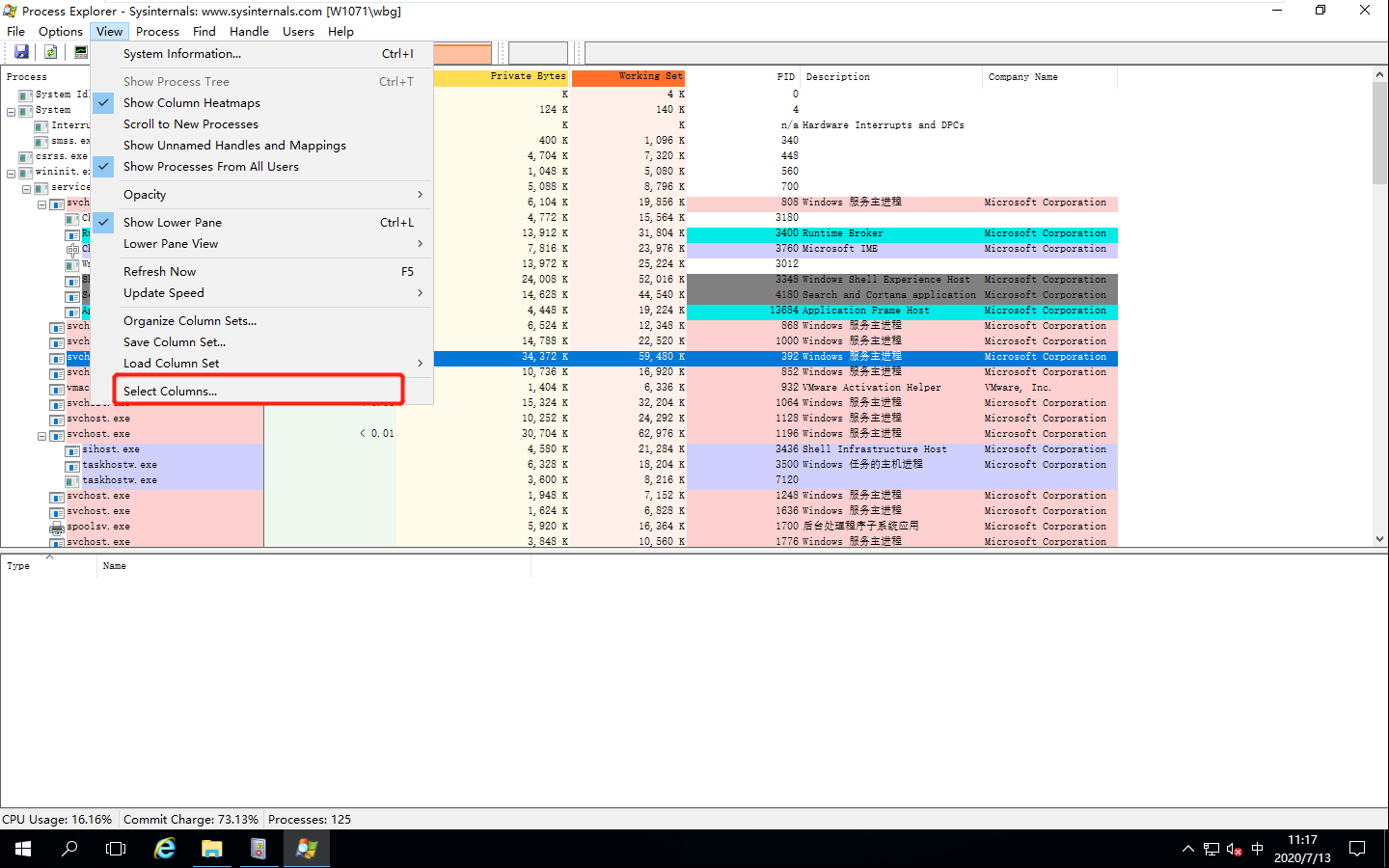Toggle Show Lower Pane option

pyautogui.click(x=261, y=223)
